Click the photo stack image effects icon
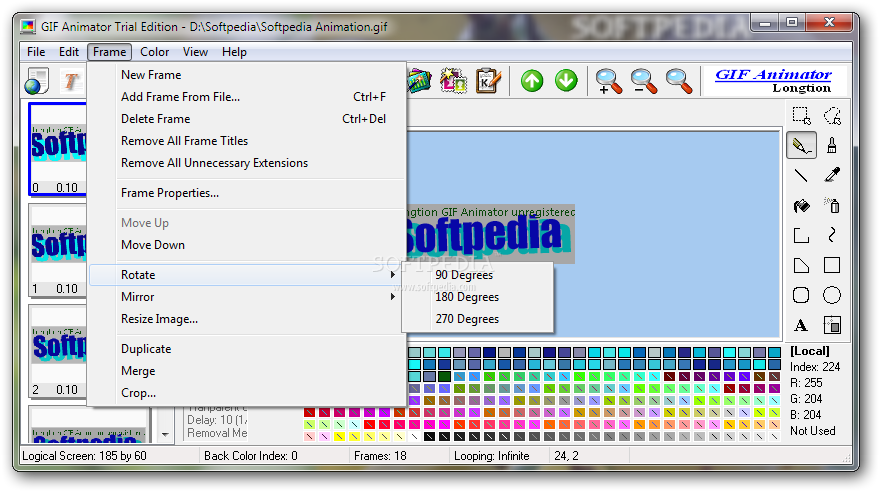 (x=419, y=81)
